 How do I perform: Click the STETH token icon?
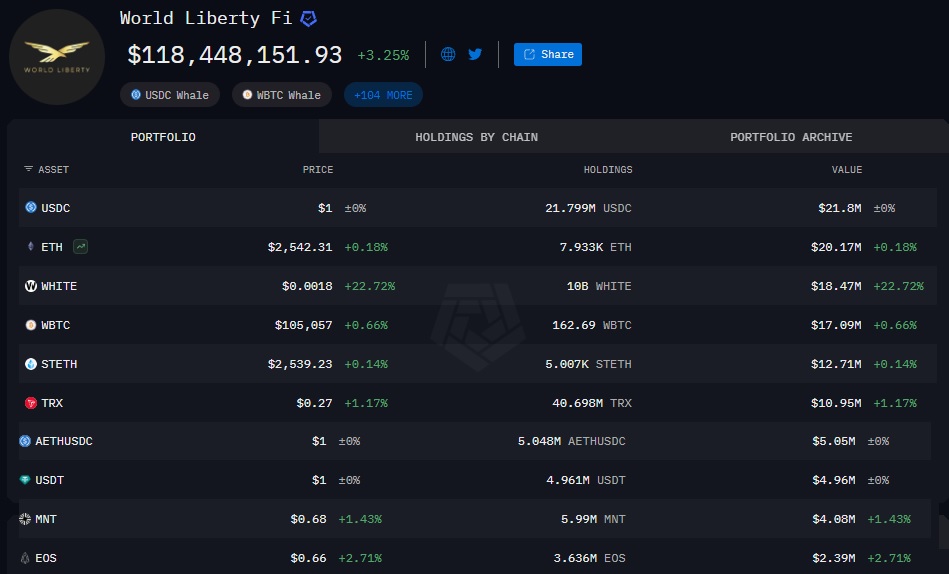click(x=31, y=364)
